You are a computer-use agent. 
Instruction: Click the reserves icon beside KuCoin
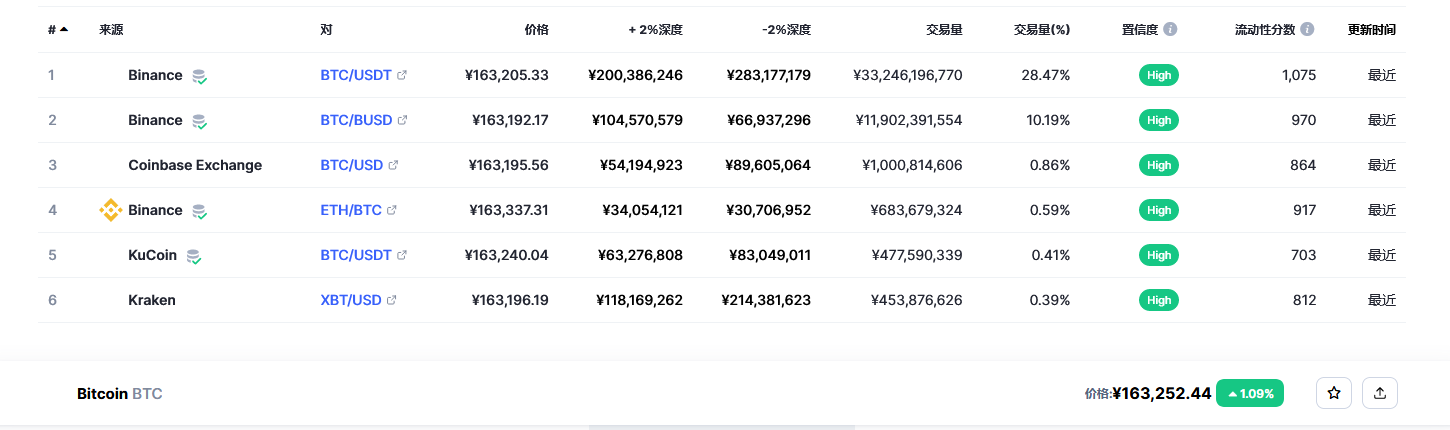point(194,256)
